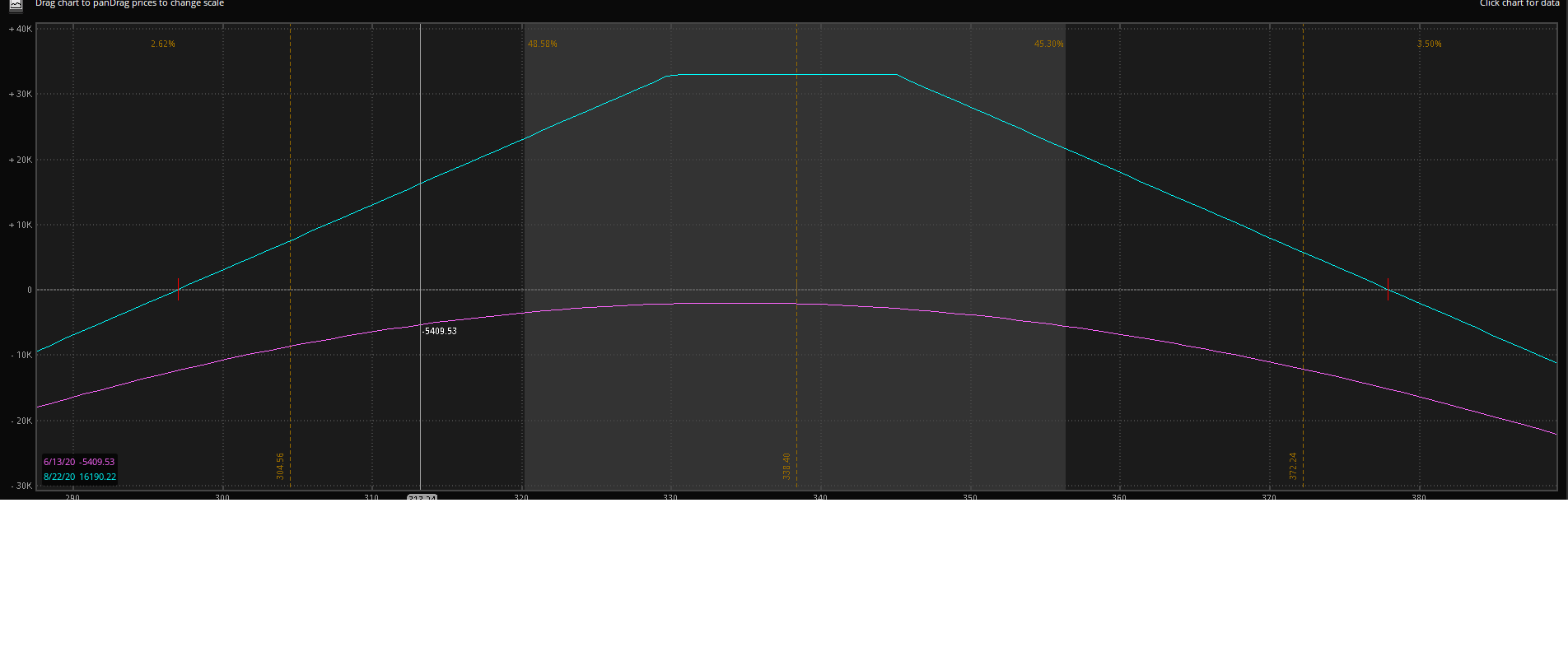Click the +40K axis label
This screenshot has width=1568, height=647.
coord(21,29)
